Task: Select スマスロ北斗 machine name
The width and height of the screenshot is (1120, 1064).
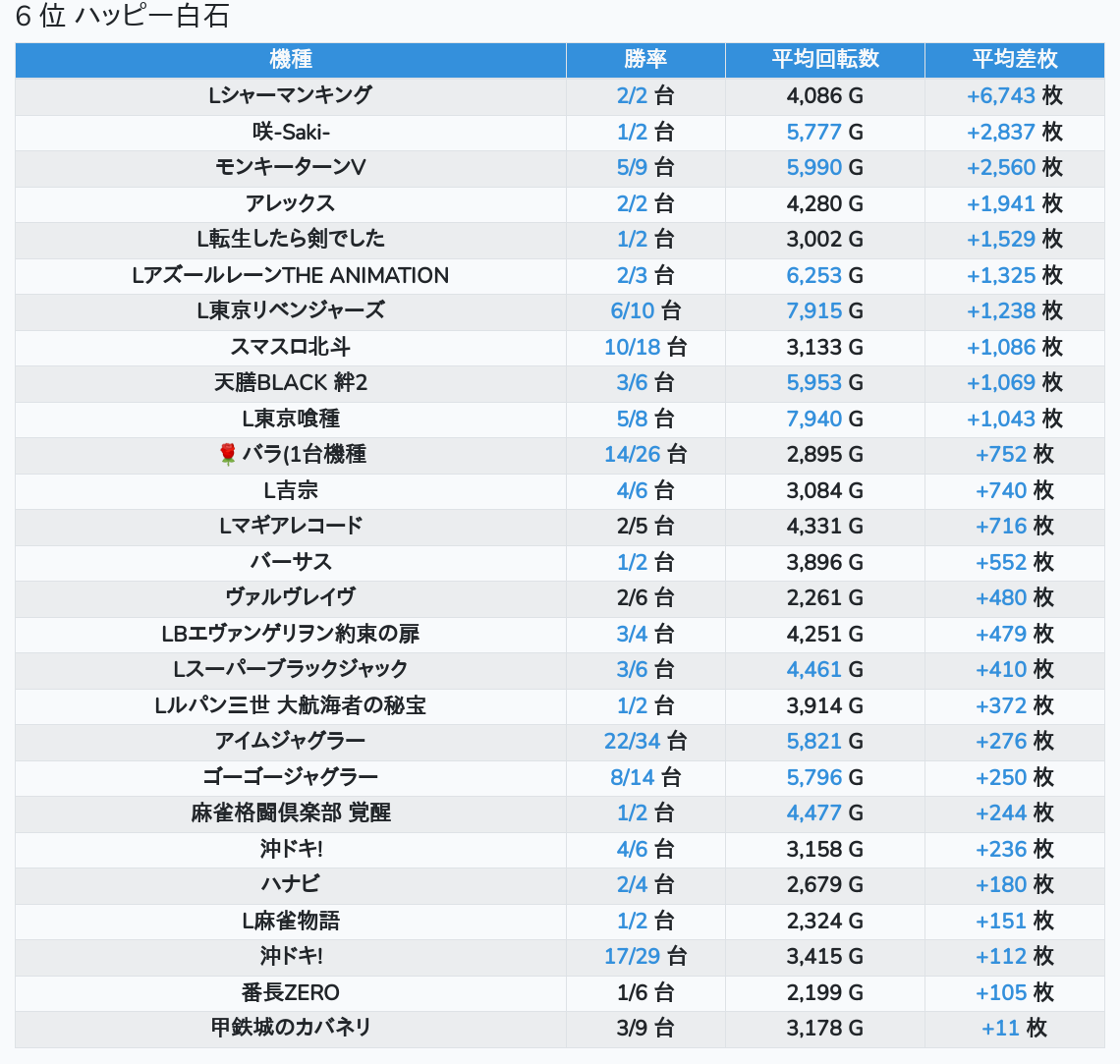Action: coord(291,347)
